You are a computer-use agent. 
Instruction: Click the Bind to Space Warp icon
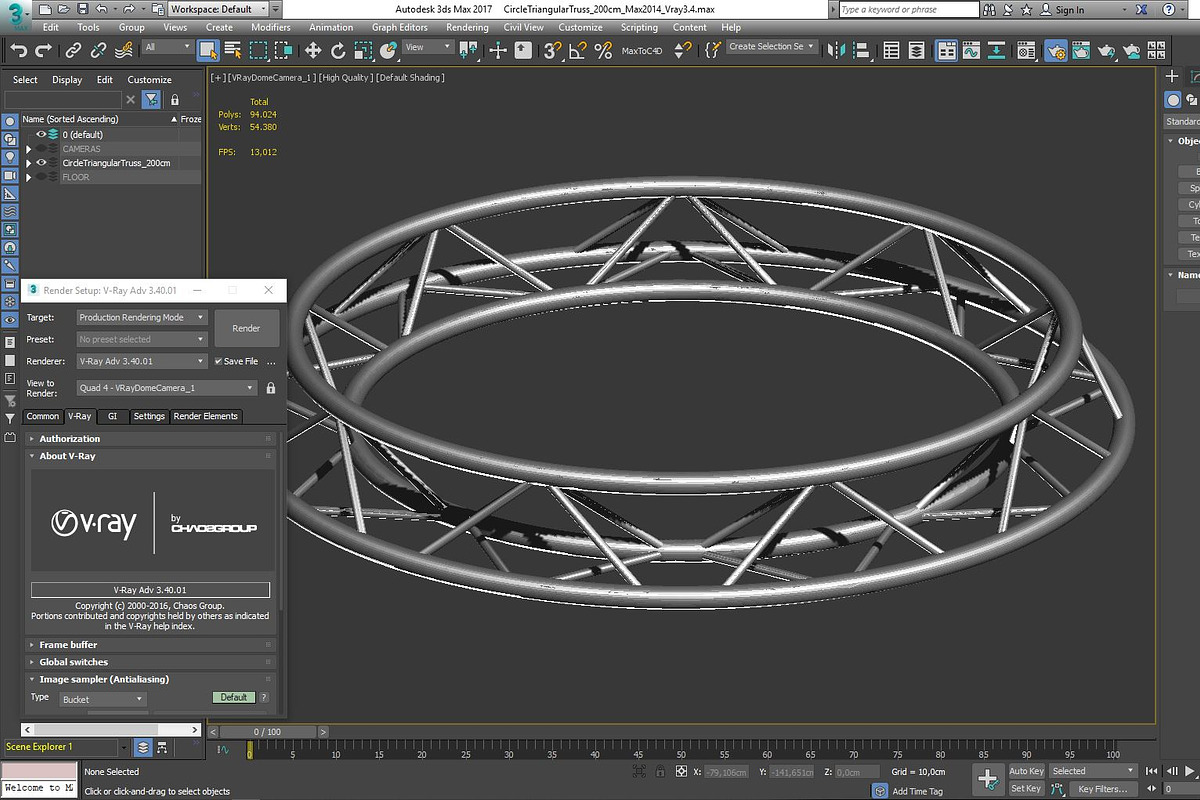tap(124, 49)
